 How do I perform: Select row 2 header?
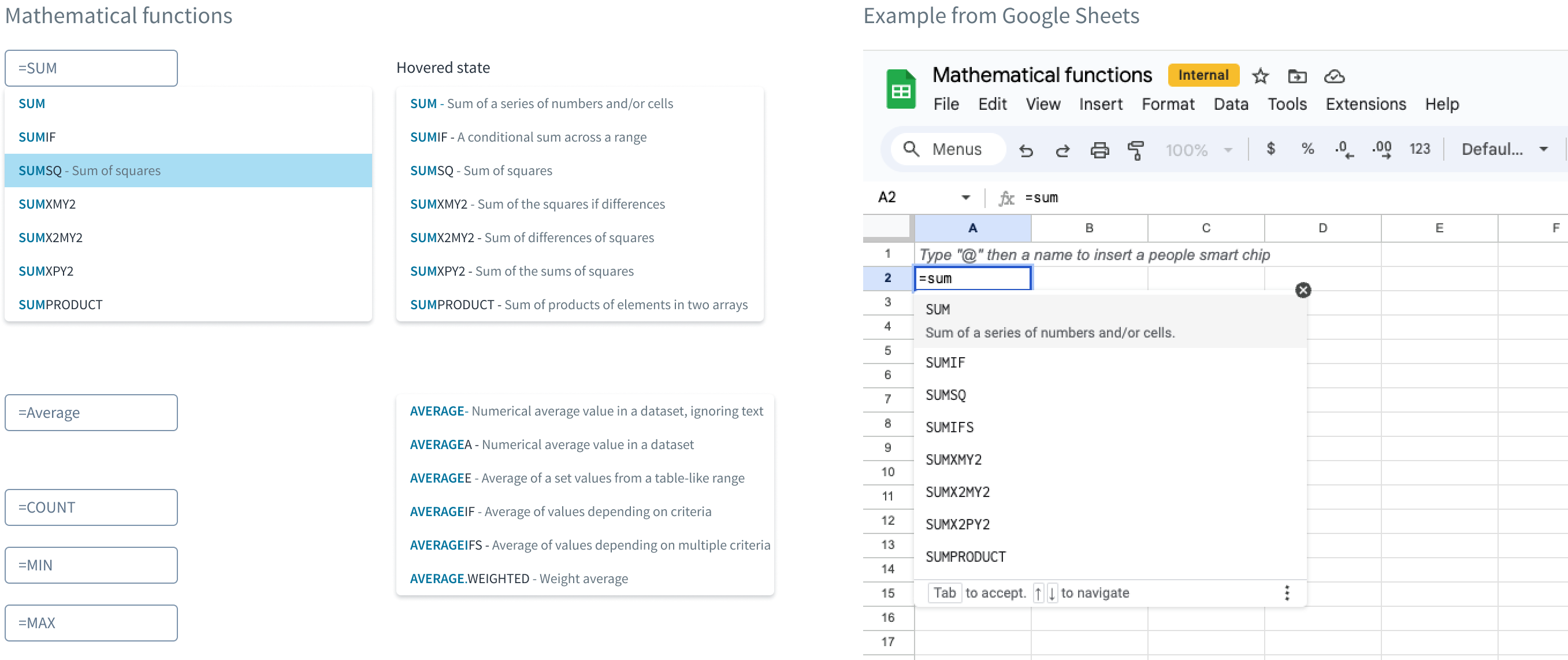(x=888, y=278)
